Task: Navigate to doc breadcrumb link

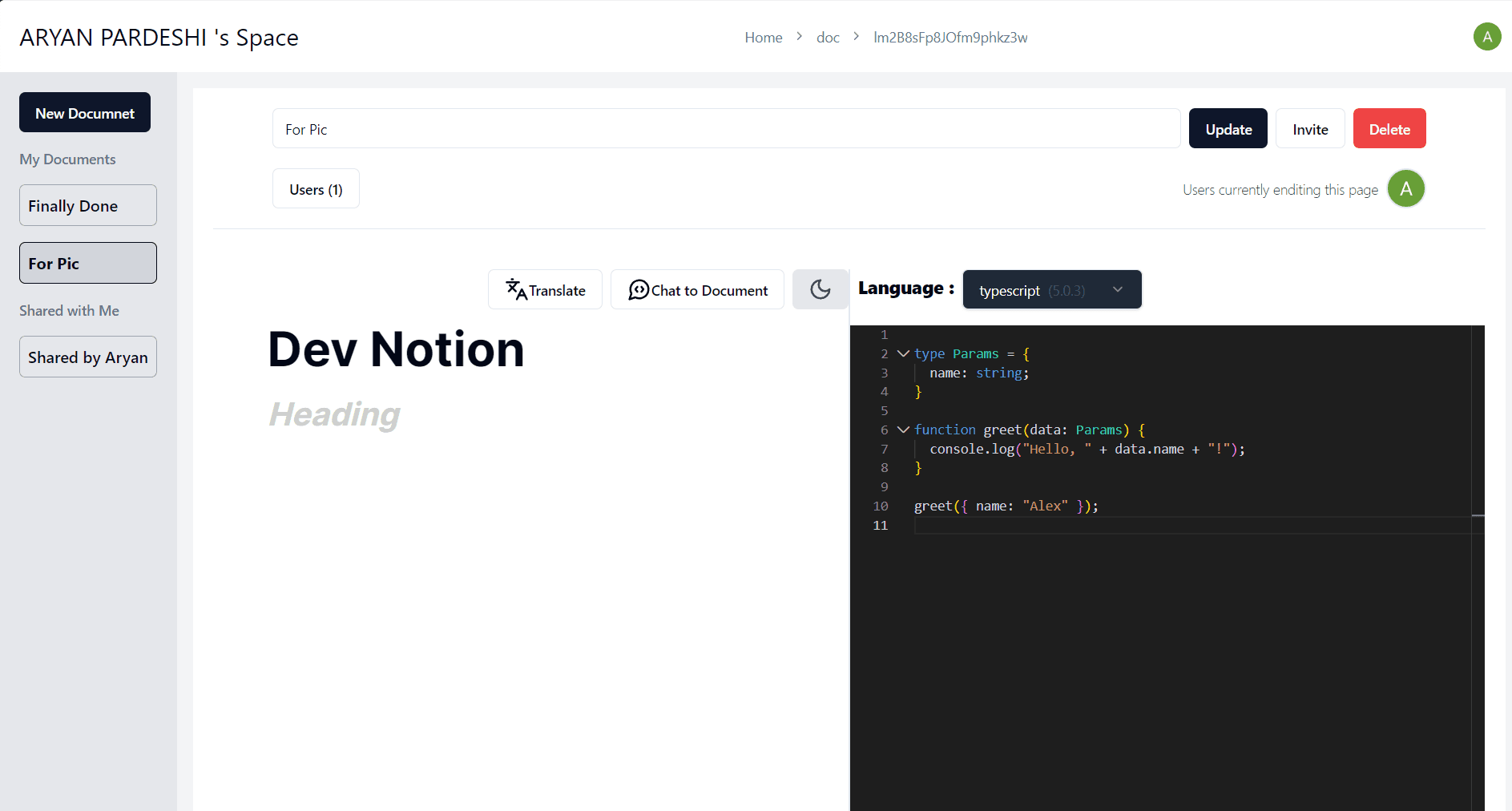Action: pos(828,38)
